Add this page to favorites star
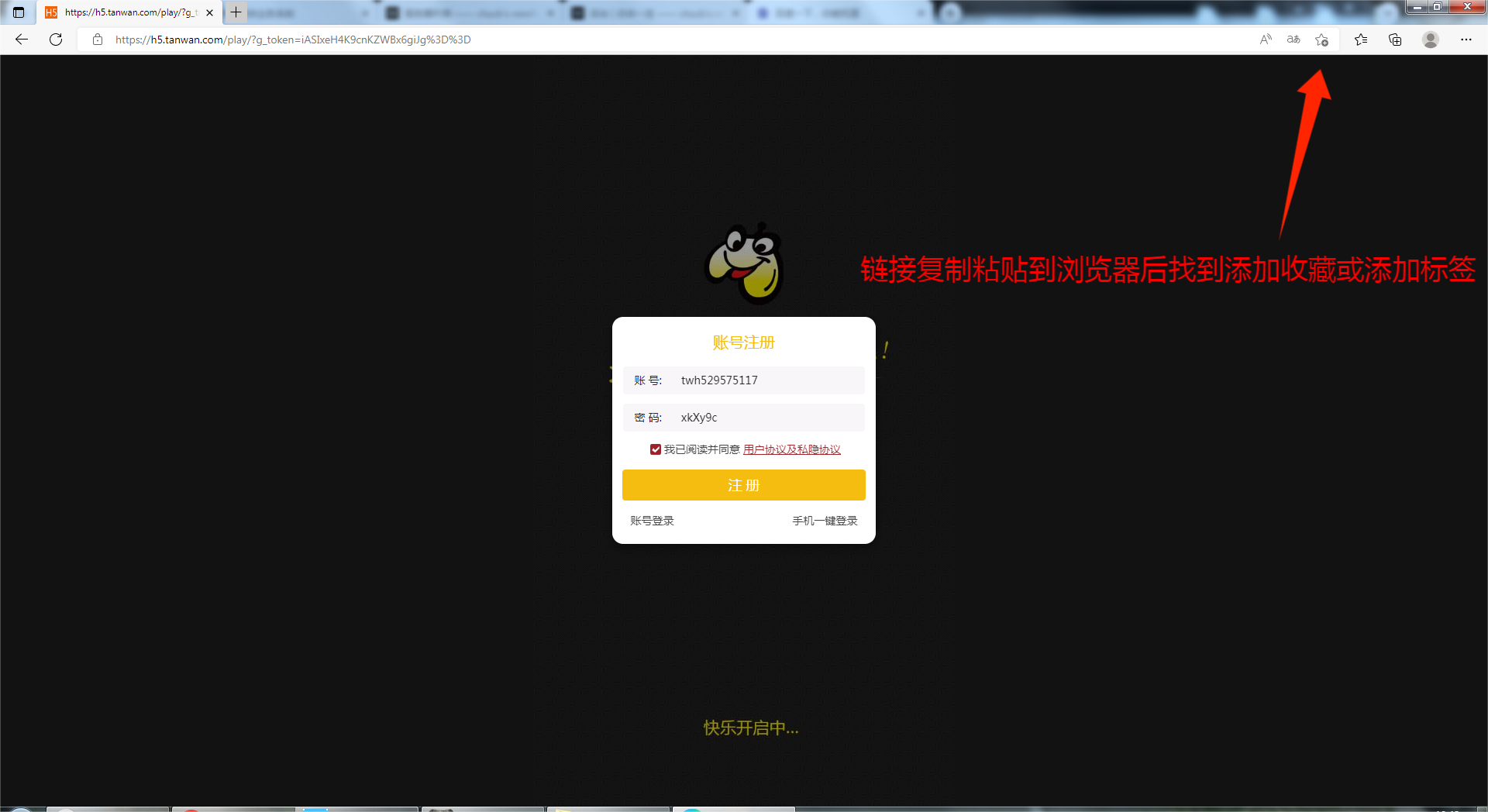 (1322, 40)
